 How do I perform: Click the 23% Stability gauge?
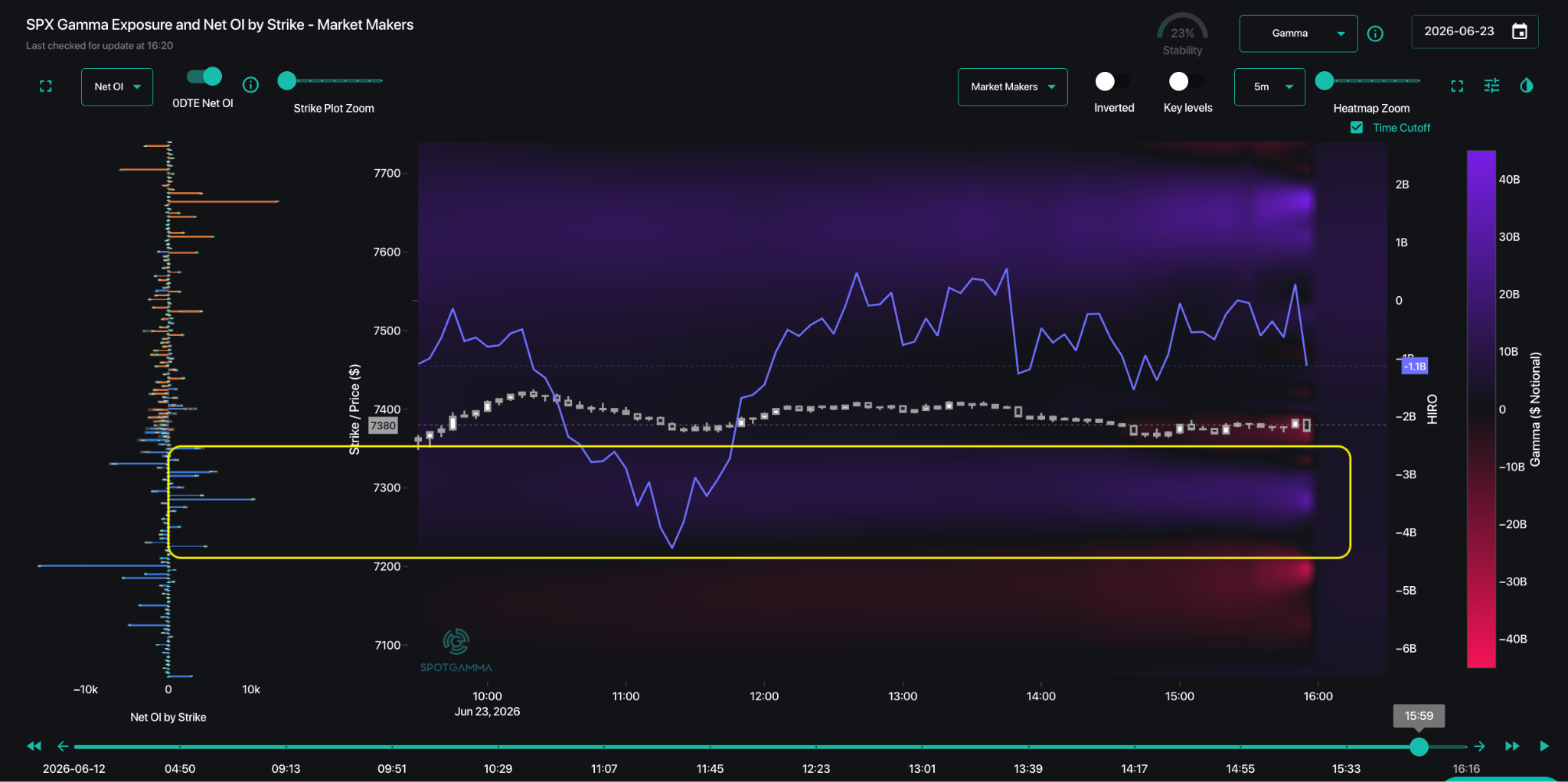pos(1182,35)
